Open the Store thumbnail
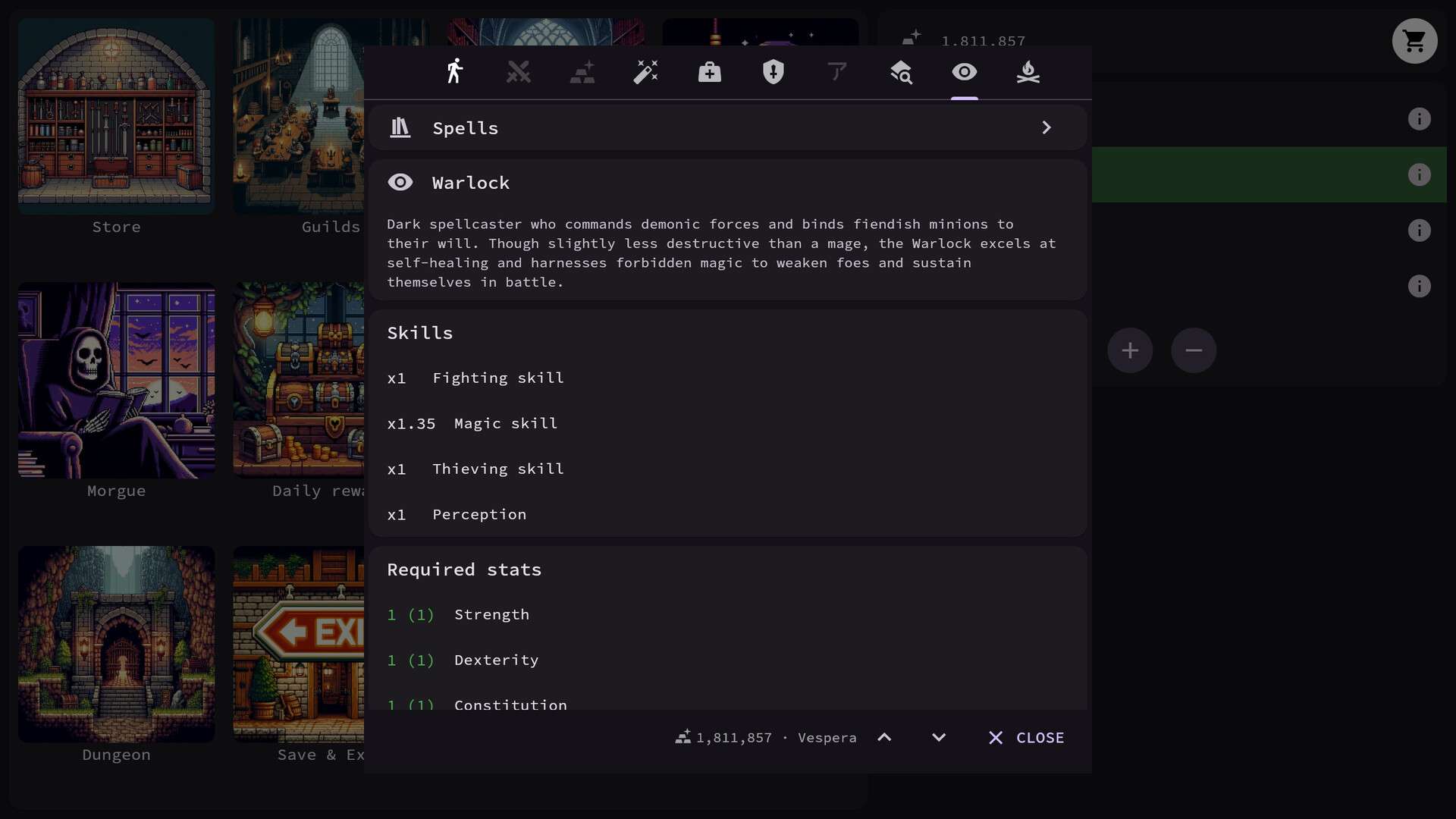 (x=116, y=117)
